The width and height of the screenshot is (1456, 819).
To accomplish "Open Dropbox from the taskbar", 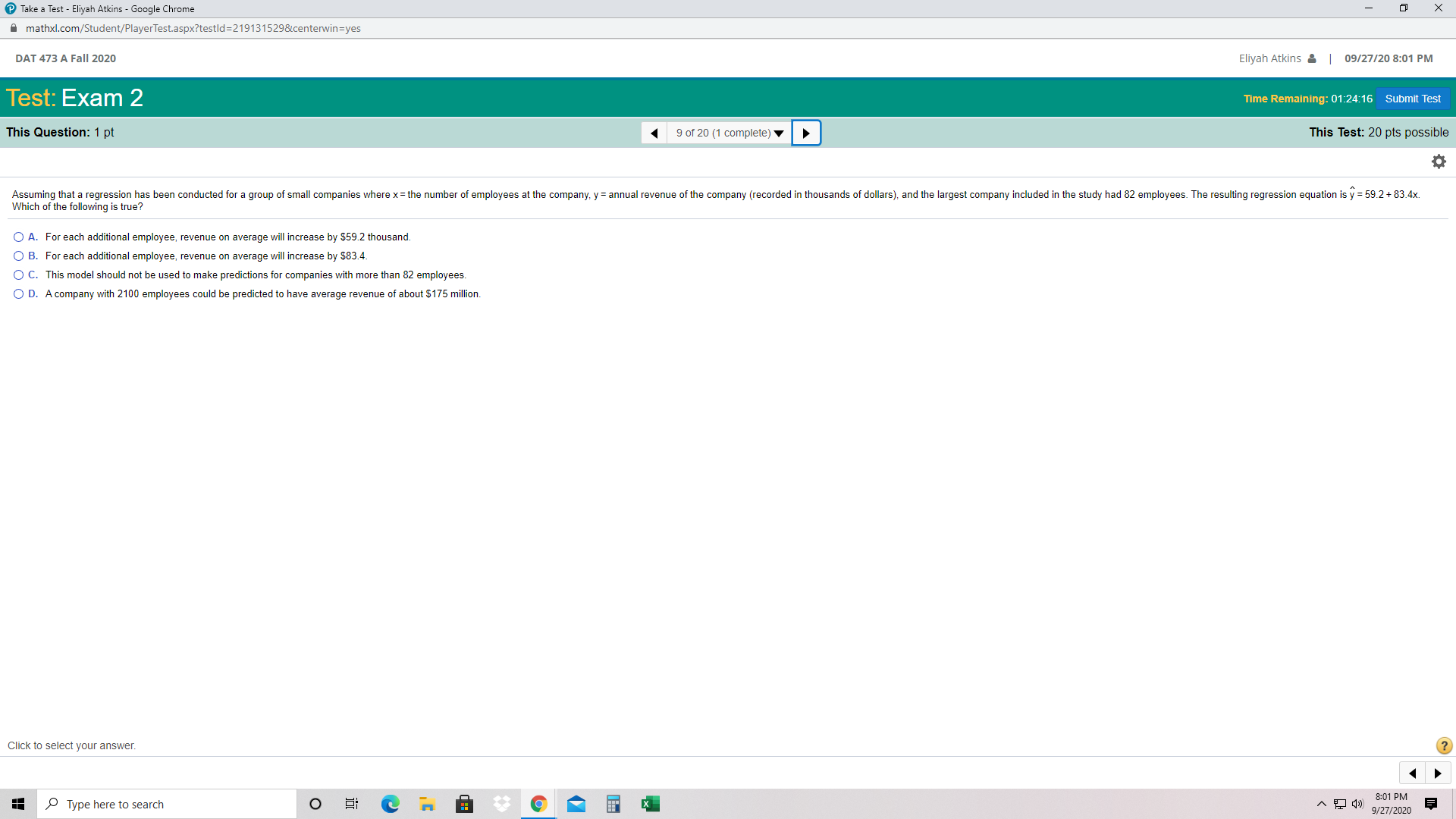I will pyautogui.click(x=501, y=803).
